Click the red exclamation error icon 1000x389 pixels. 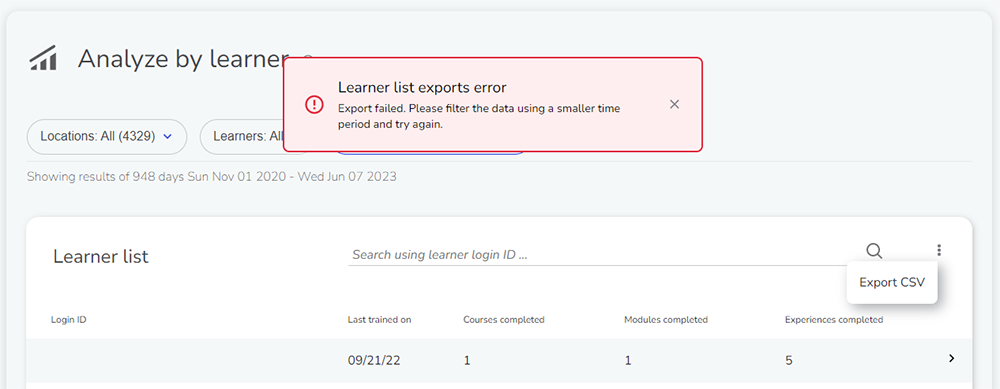[x=314, y=105]
